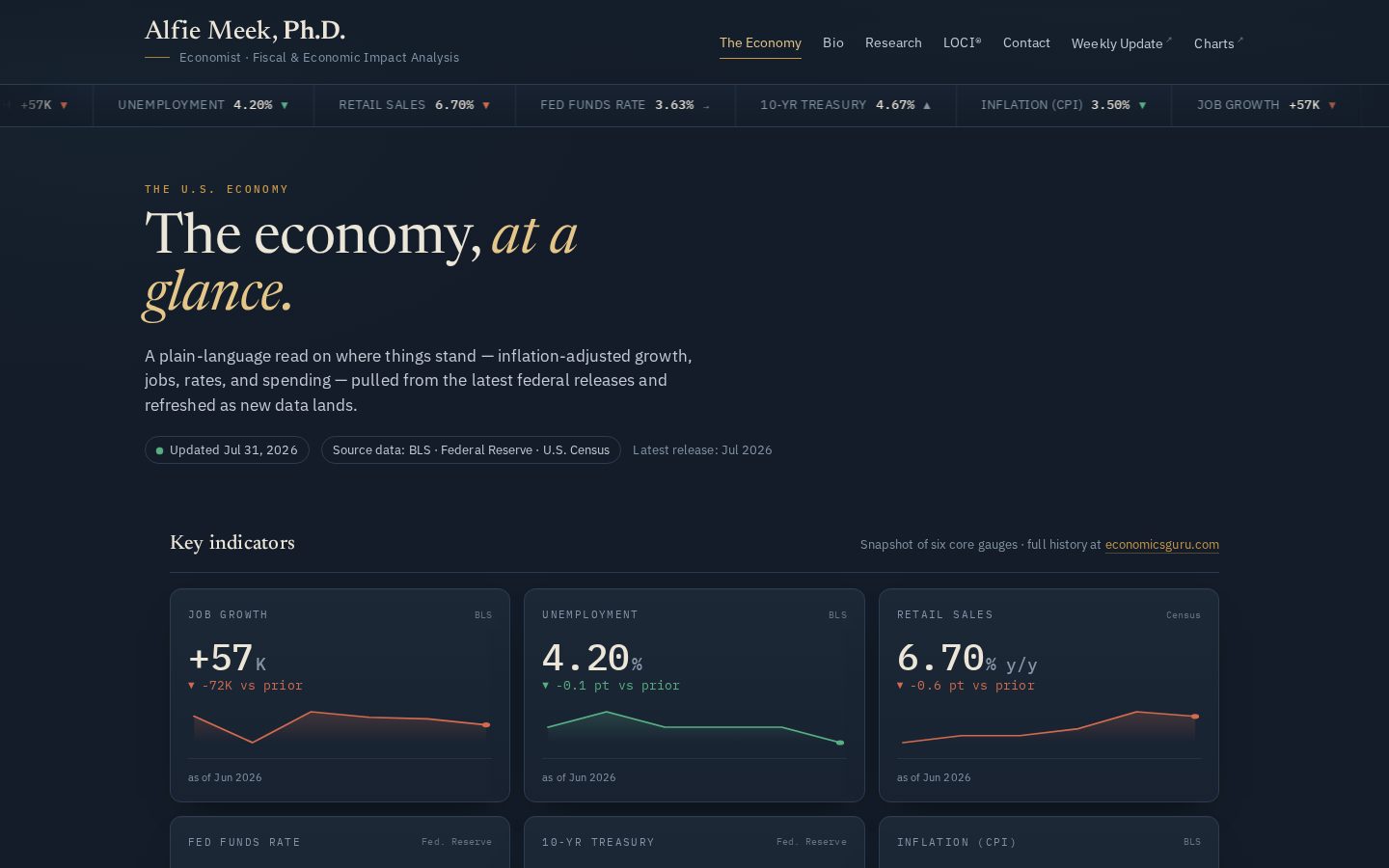Click green down triangle beside -0.1 pt vs prior

[x=546, y=686]
